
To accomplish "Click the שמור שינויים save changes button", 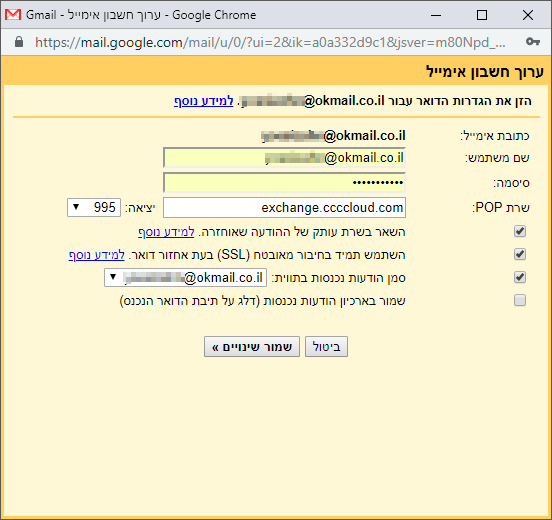I will pyautogui.click(x=252, y=347).
